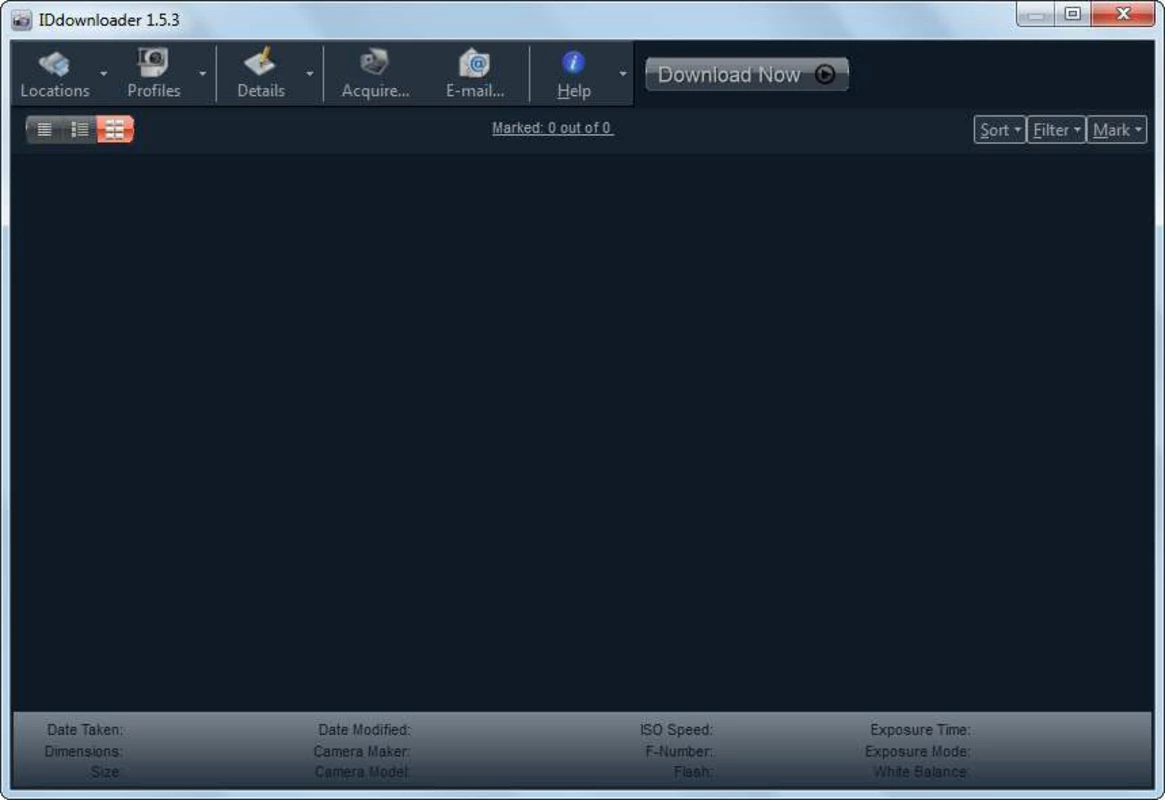Click the Size label in the info panel
The image size is (1165, 800).
click(106, 772)
